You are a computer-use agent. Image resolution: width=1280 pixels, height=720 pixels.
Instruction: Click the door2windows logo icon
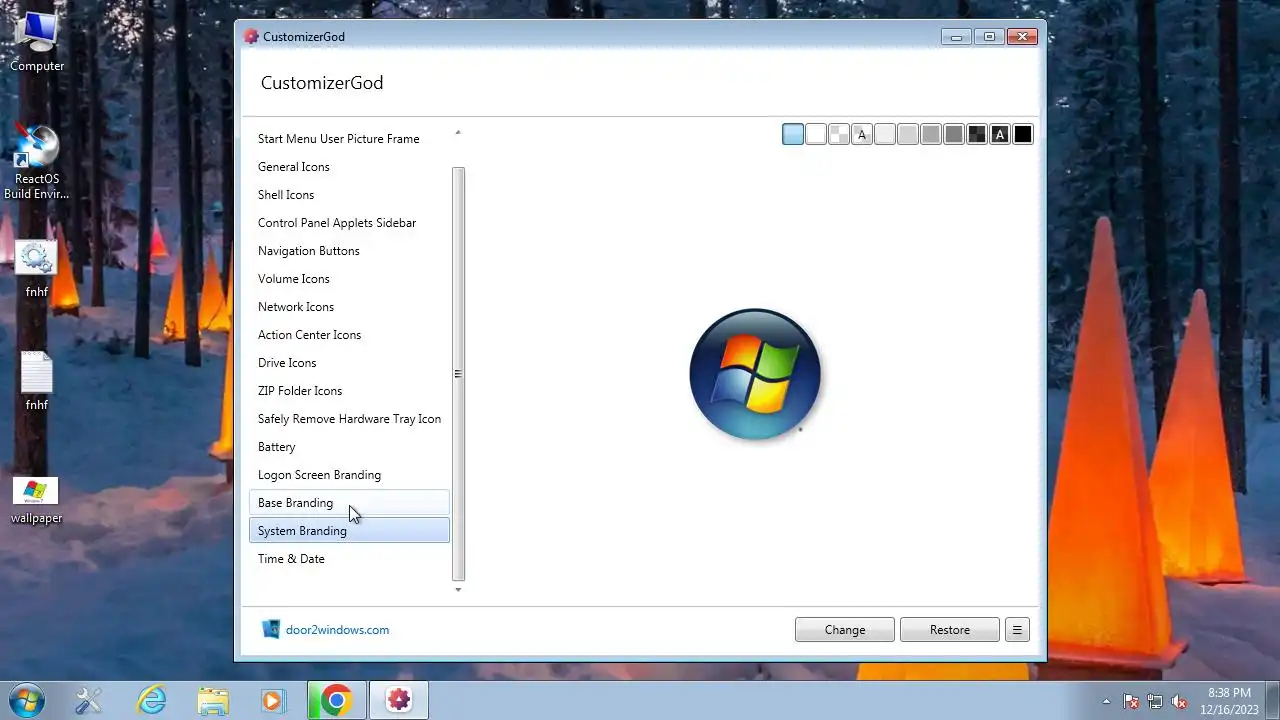[x=270, y=629]
